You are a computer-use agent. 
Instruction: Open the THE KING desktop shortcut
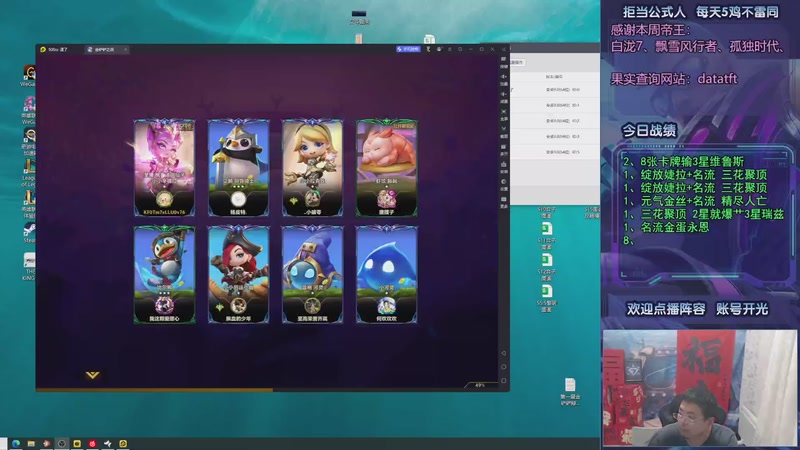coord(29,267)
